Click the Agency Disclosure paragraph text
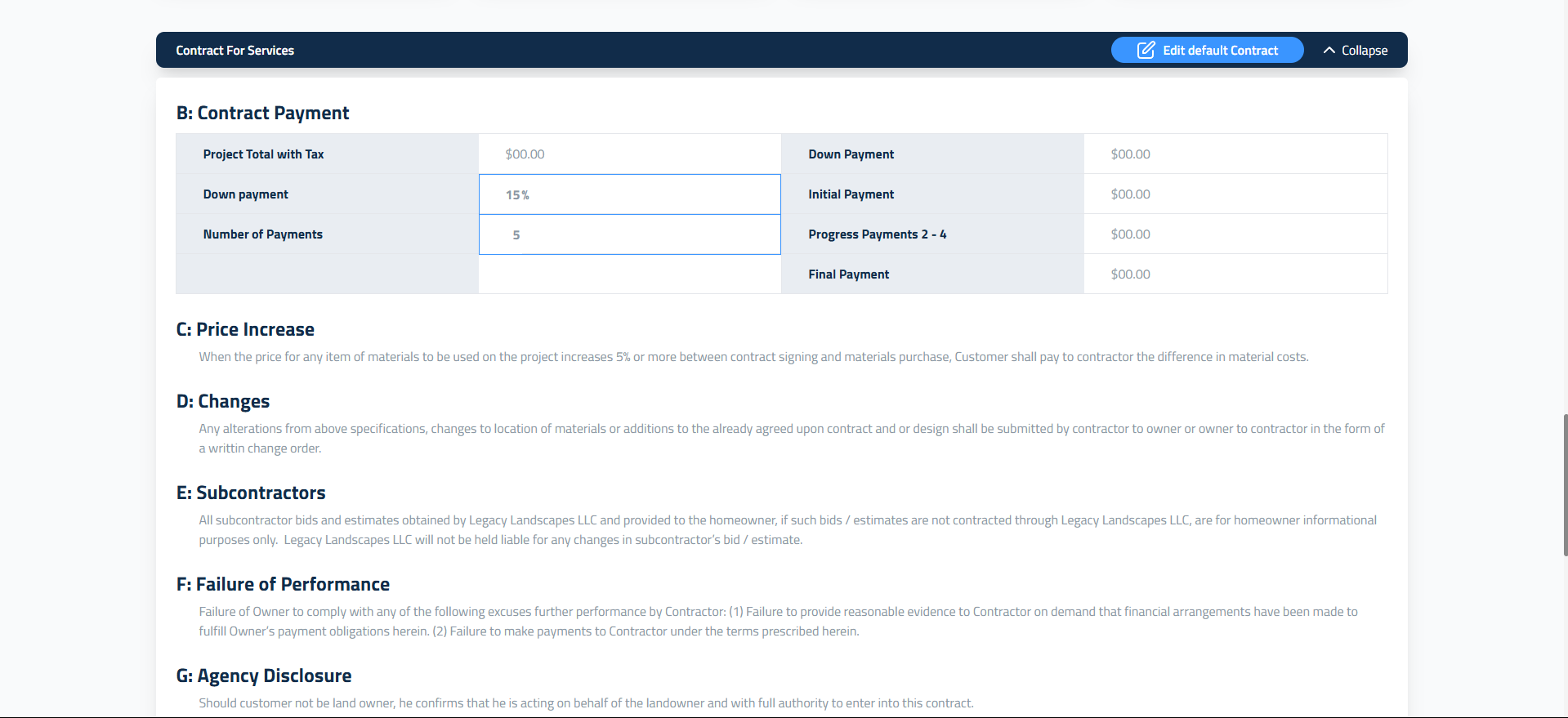1568x718 pixels. 586,703
